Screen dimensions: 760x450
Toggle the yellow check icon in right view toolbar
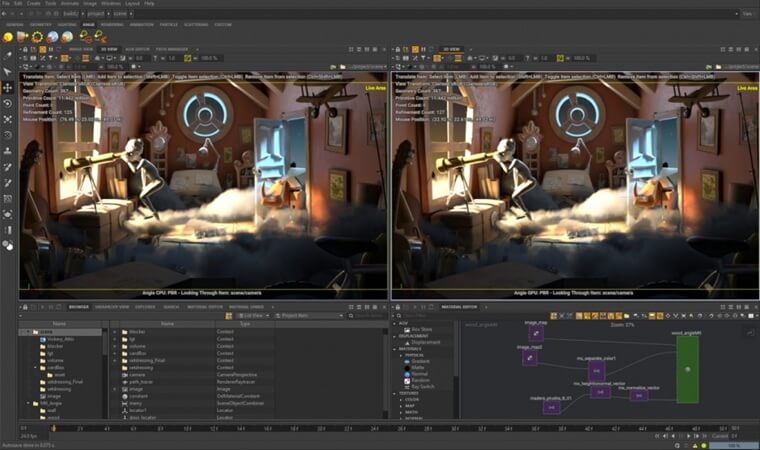point(560,58)
